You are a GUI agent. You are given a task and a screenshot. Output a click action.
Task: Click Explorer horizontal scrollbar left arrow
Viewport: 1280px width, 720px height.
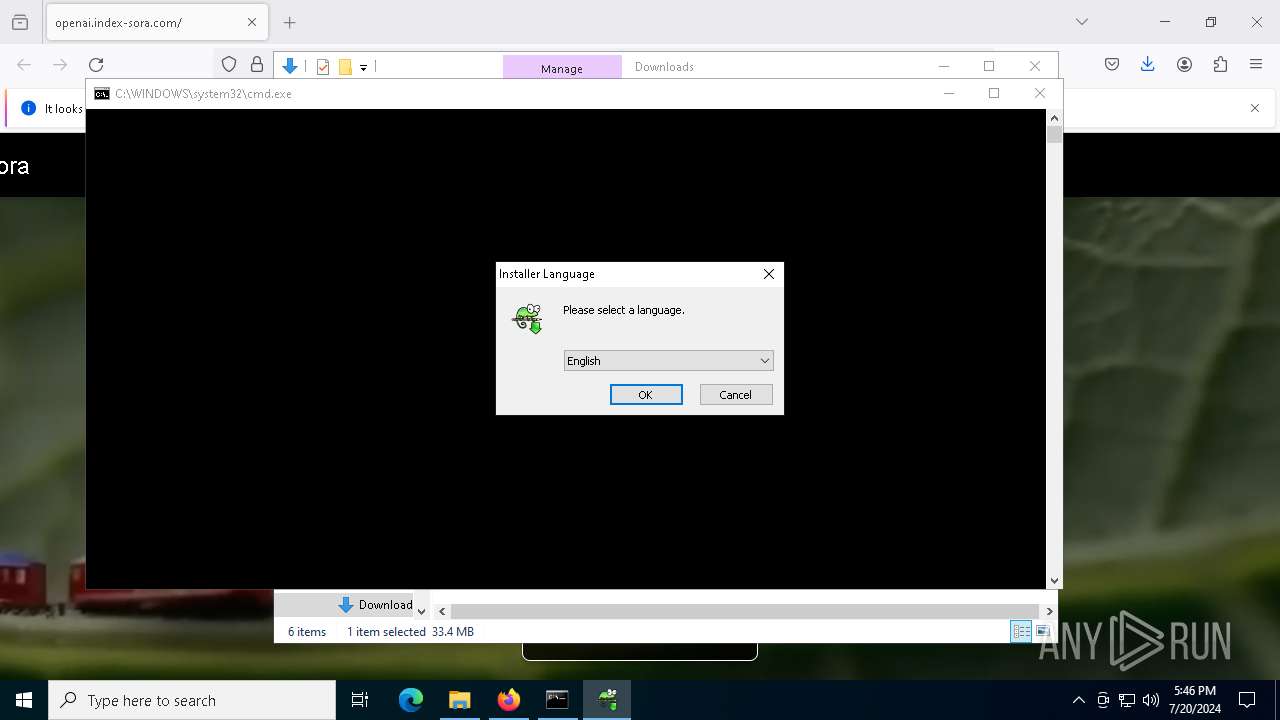[x=442, y=611]
